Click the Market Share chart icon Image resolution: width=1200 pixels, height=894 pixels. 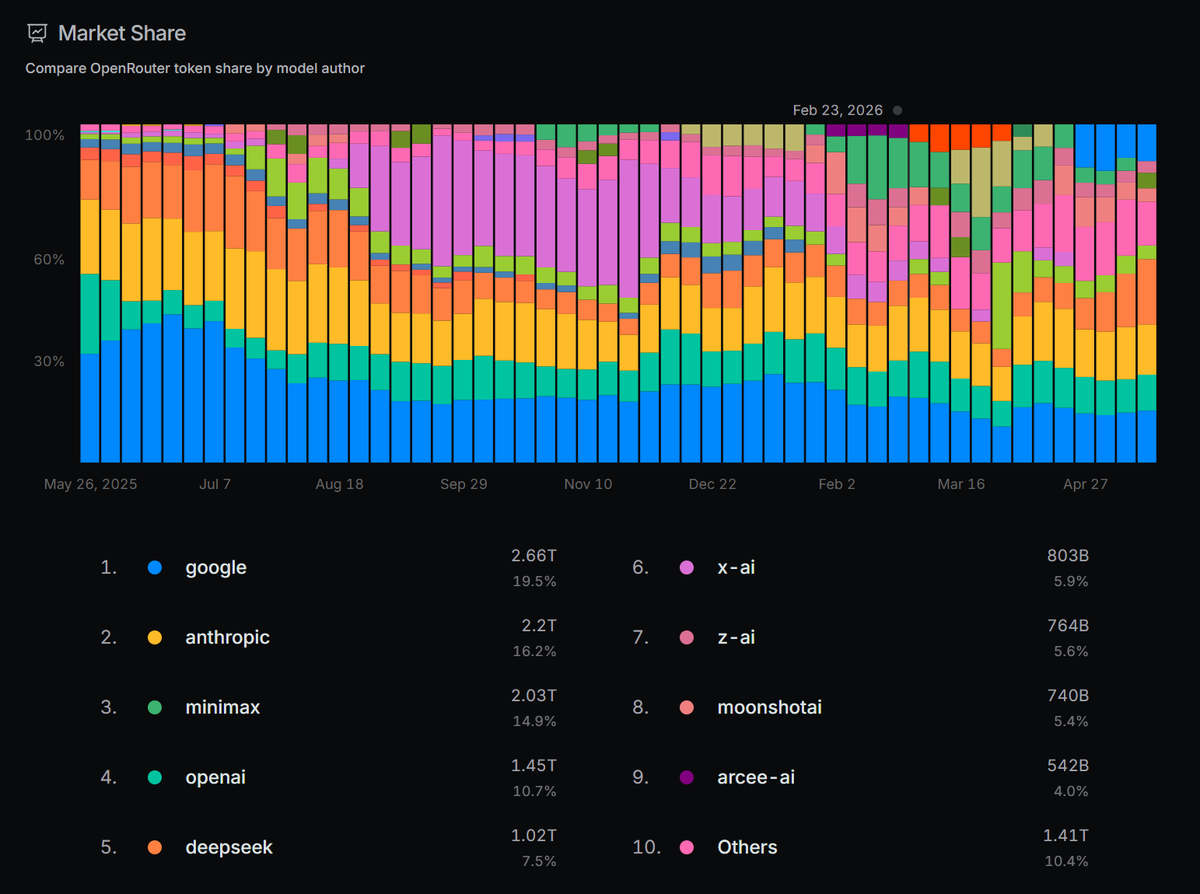click(37, 33)
